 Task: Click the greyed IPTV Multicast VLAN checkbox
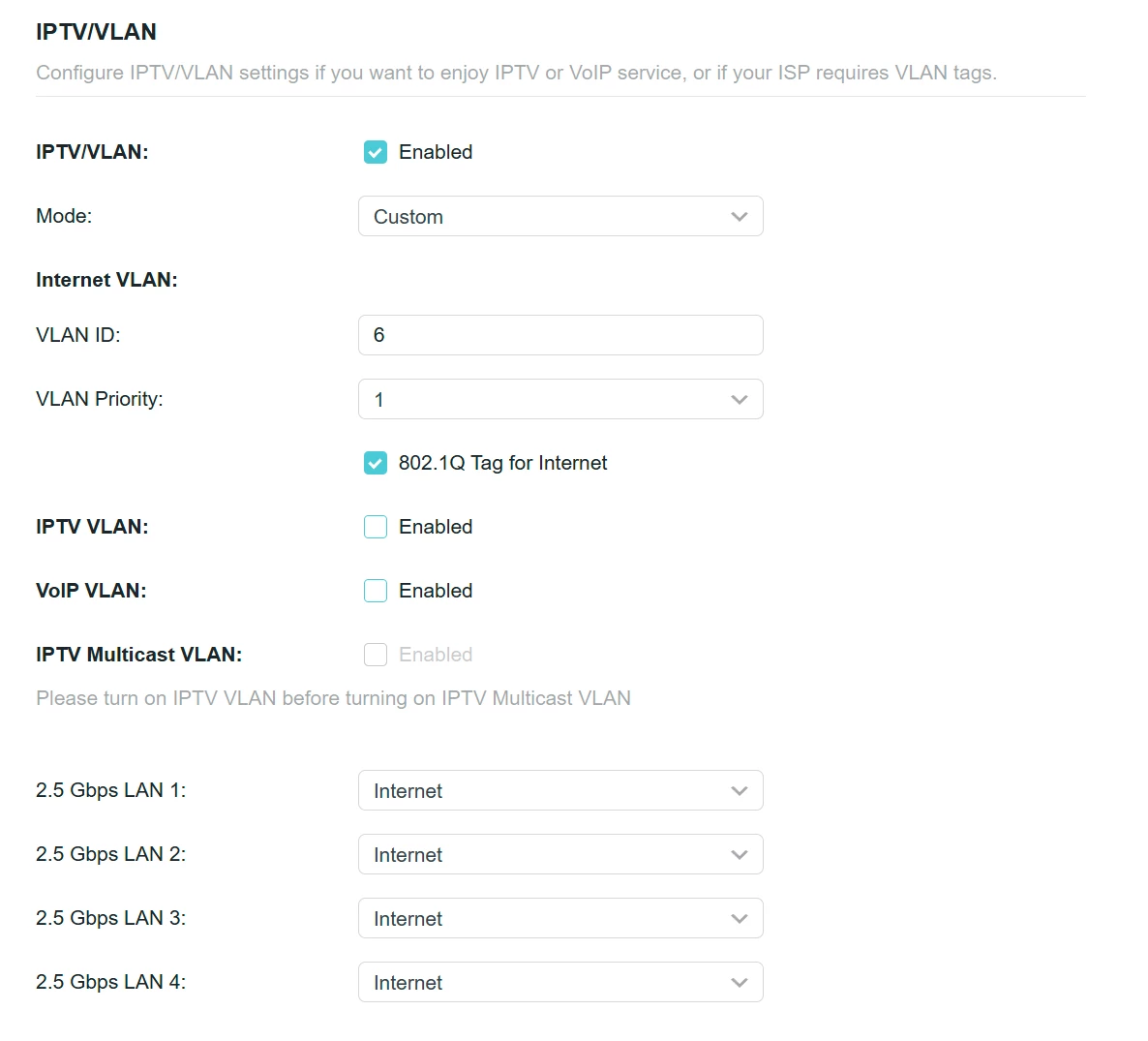coord(376,655)
